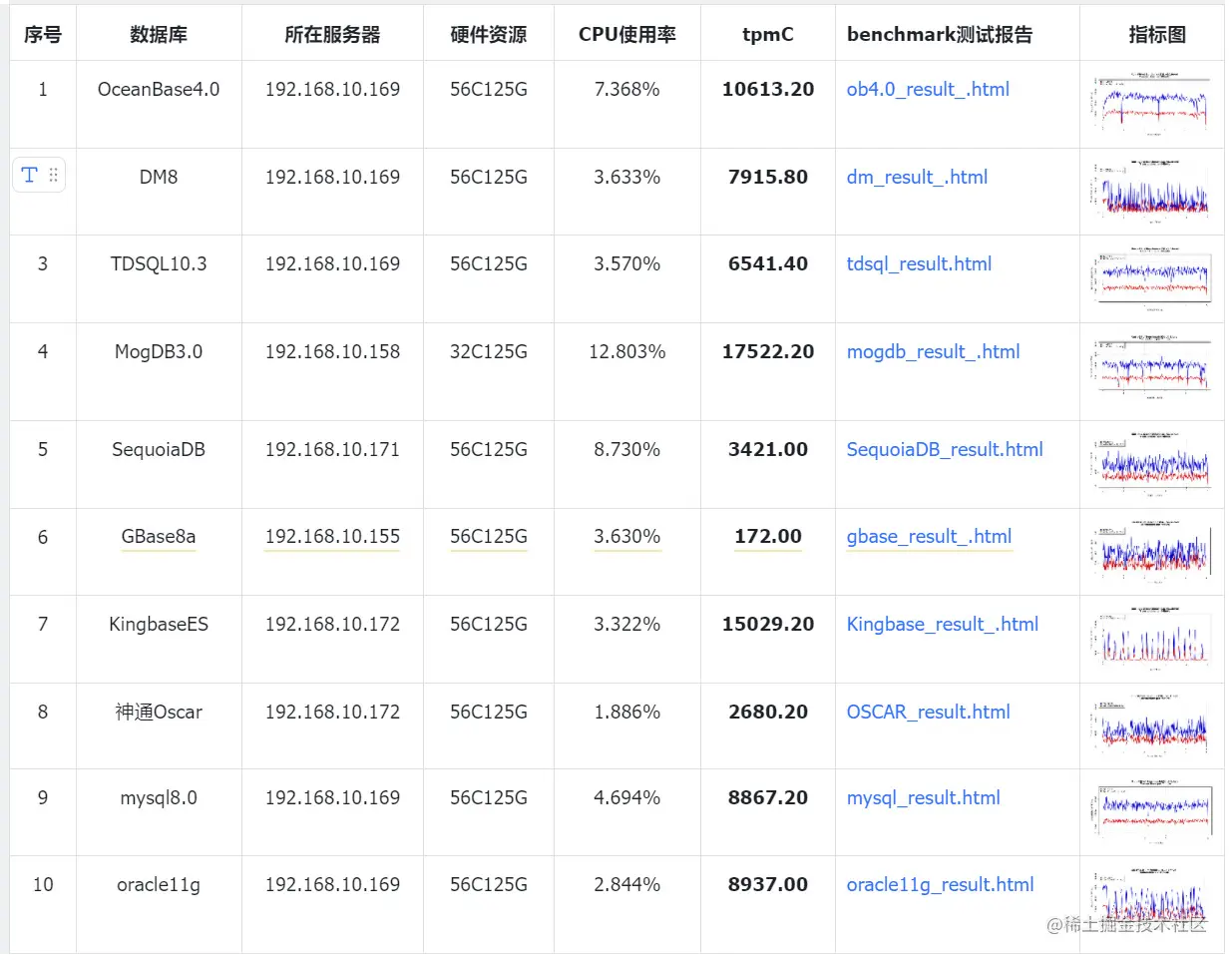The image size is (1232, 960).
Task: Select the CPU使用率 column header
Action: [x=627, y=34]
